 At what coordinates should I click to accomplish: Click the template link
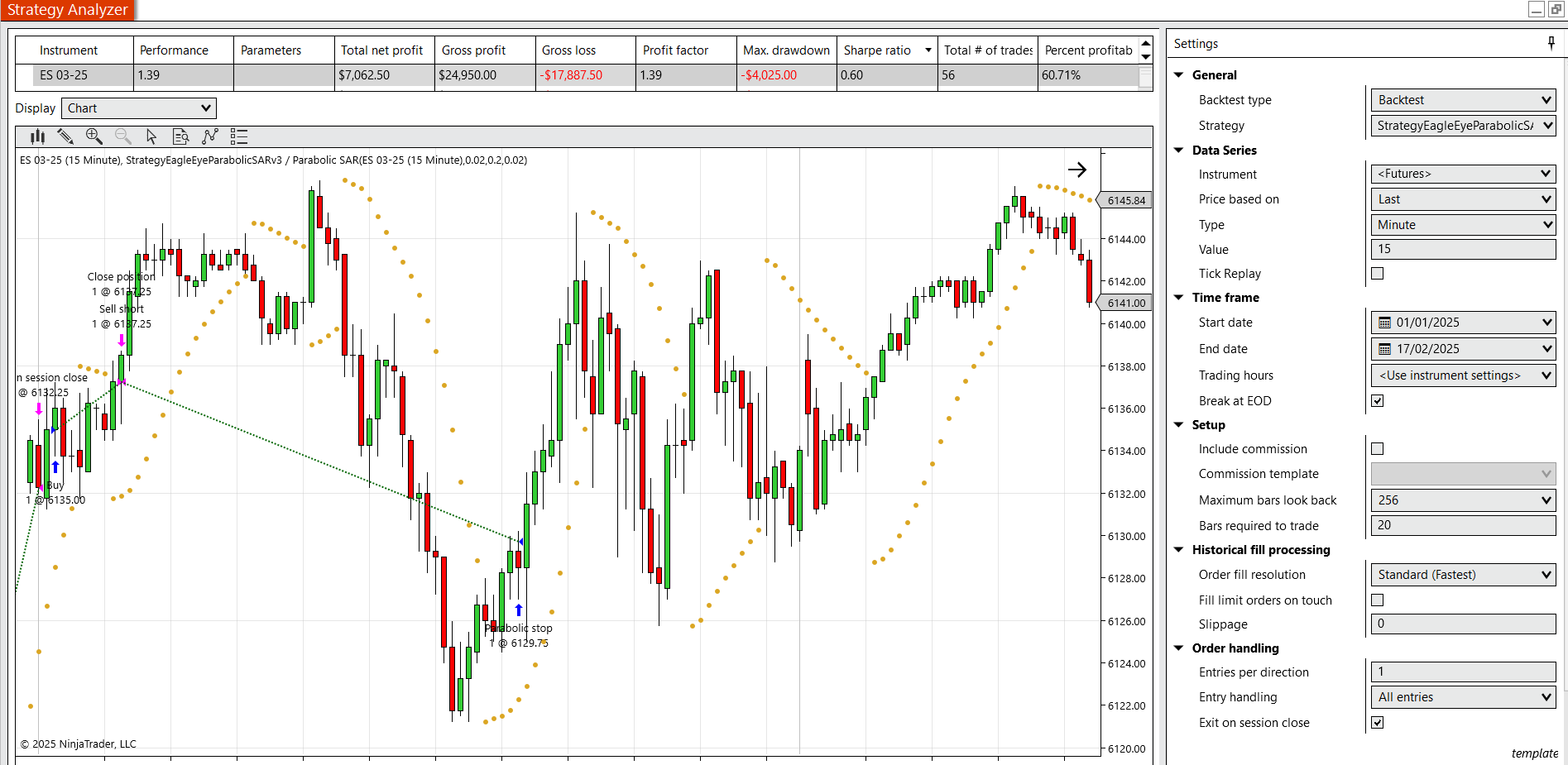[1534, 753]
